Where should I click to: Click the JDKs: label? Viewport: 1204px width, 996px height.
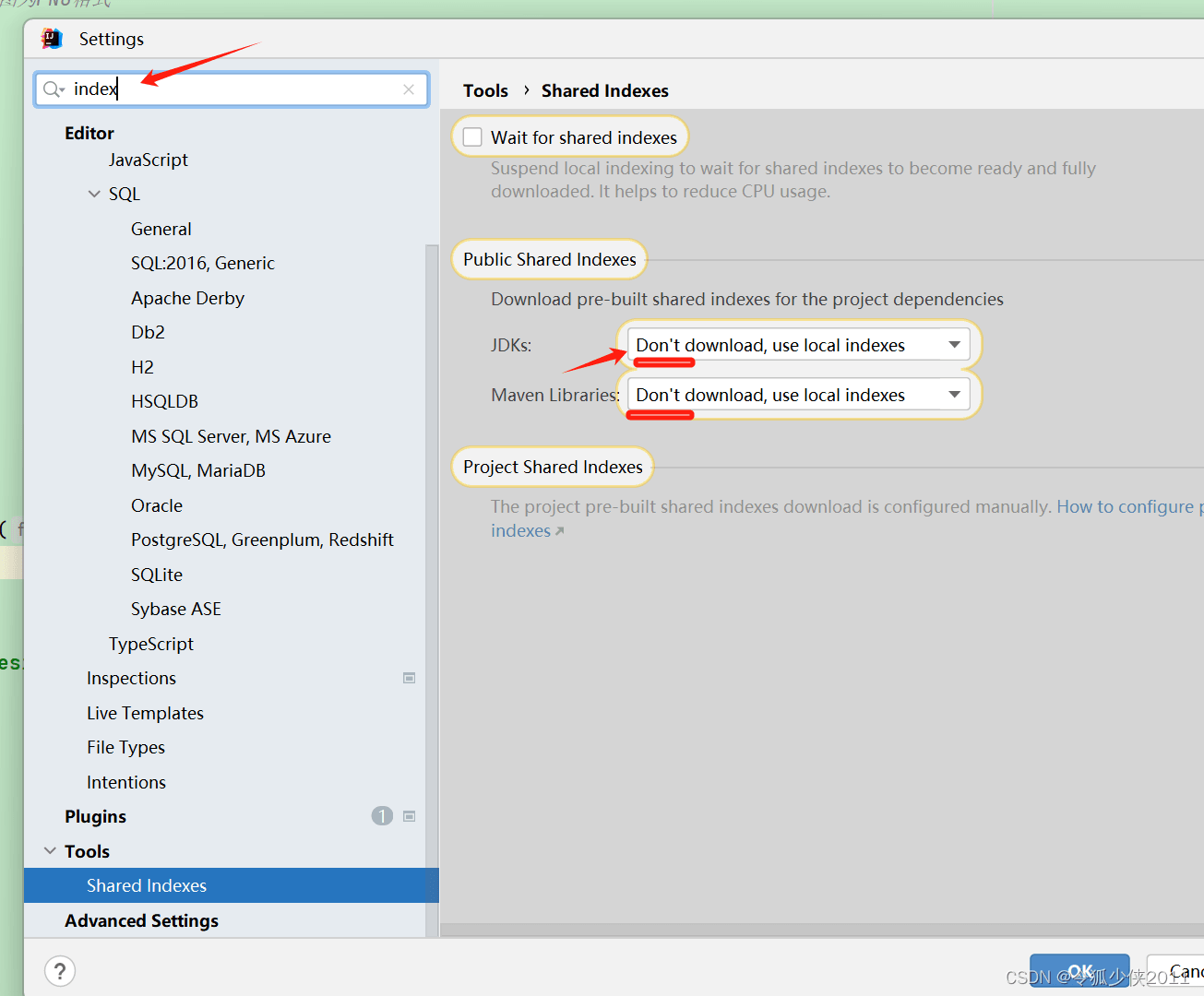coord(511,345)
